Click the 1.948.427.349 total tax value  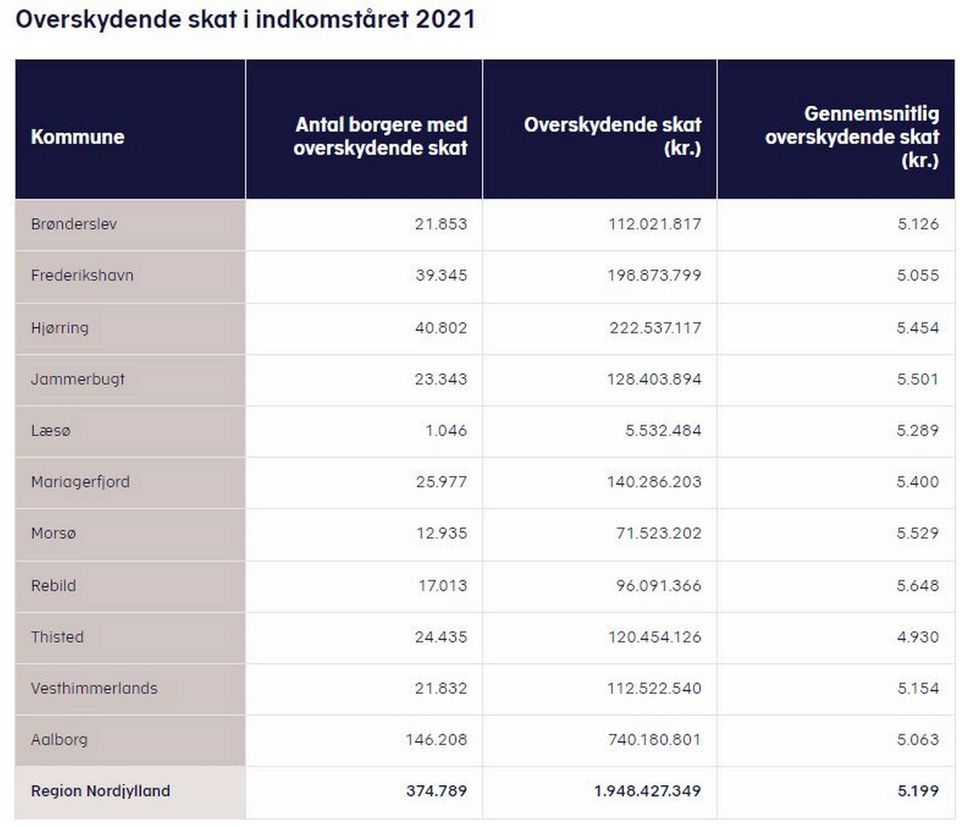click(x=647, y=791)
